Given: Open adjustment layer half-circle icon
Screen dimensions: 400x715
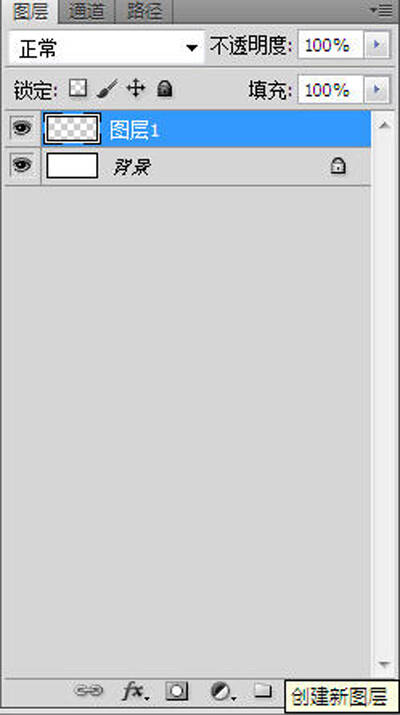Looking at the screenshot, I should (x=223, y=692).
